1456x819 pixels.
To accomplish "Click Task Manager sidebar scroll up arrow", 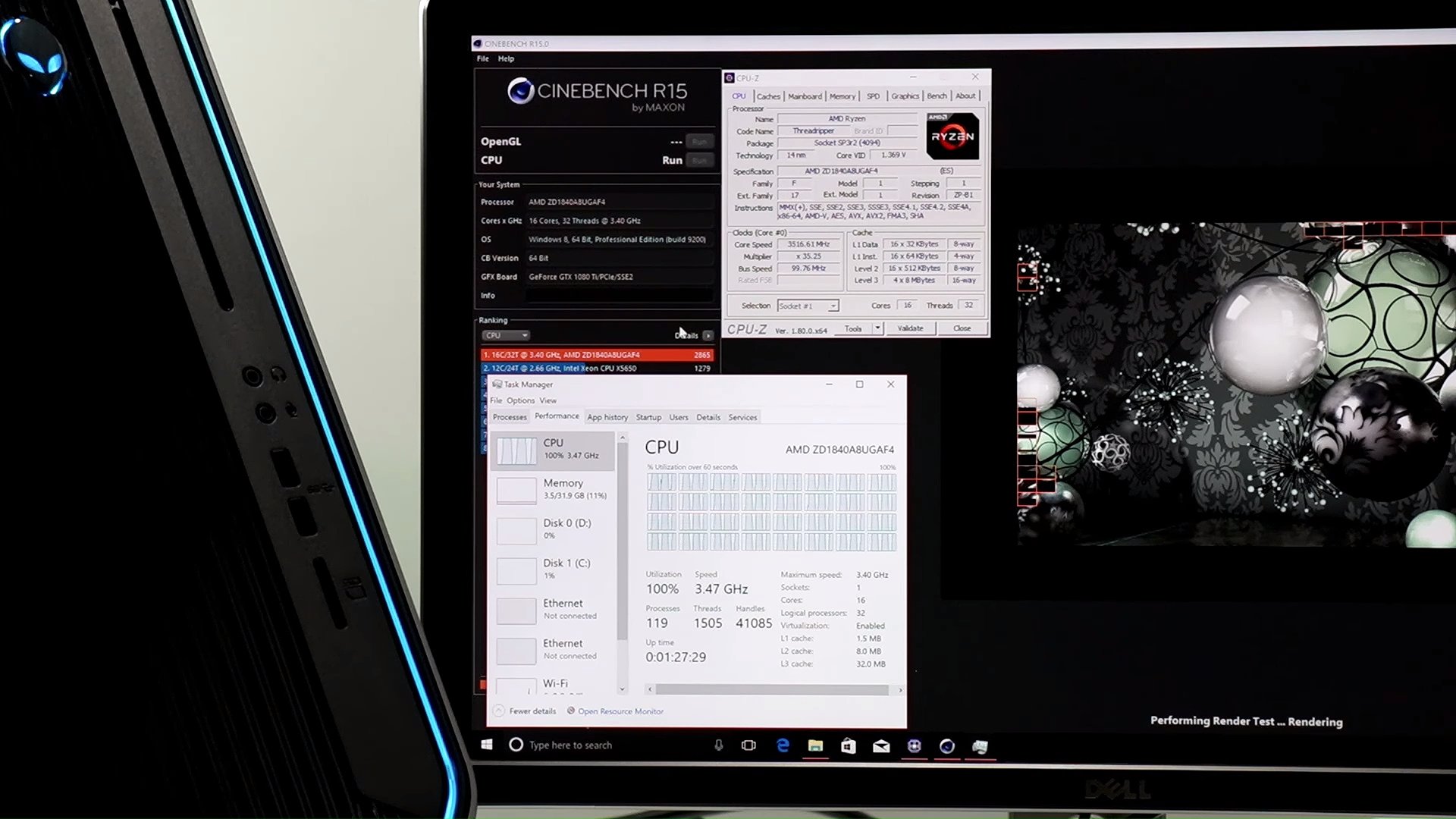I will (x=622, y=438).
